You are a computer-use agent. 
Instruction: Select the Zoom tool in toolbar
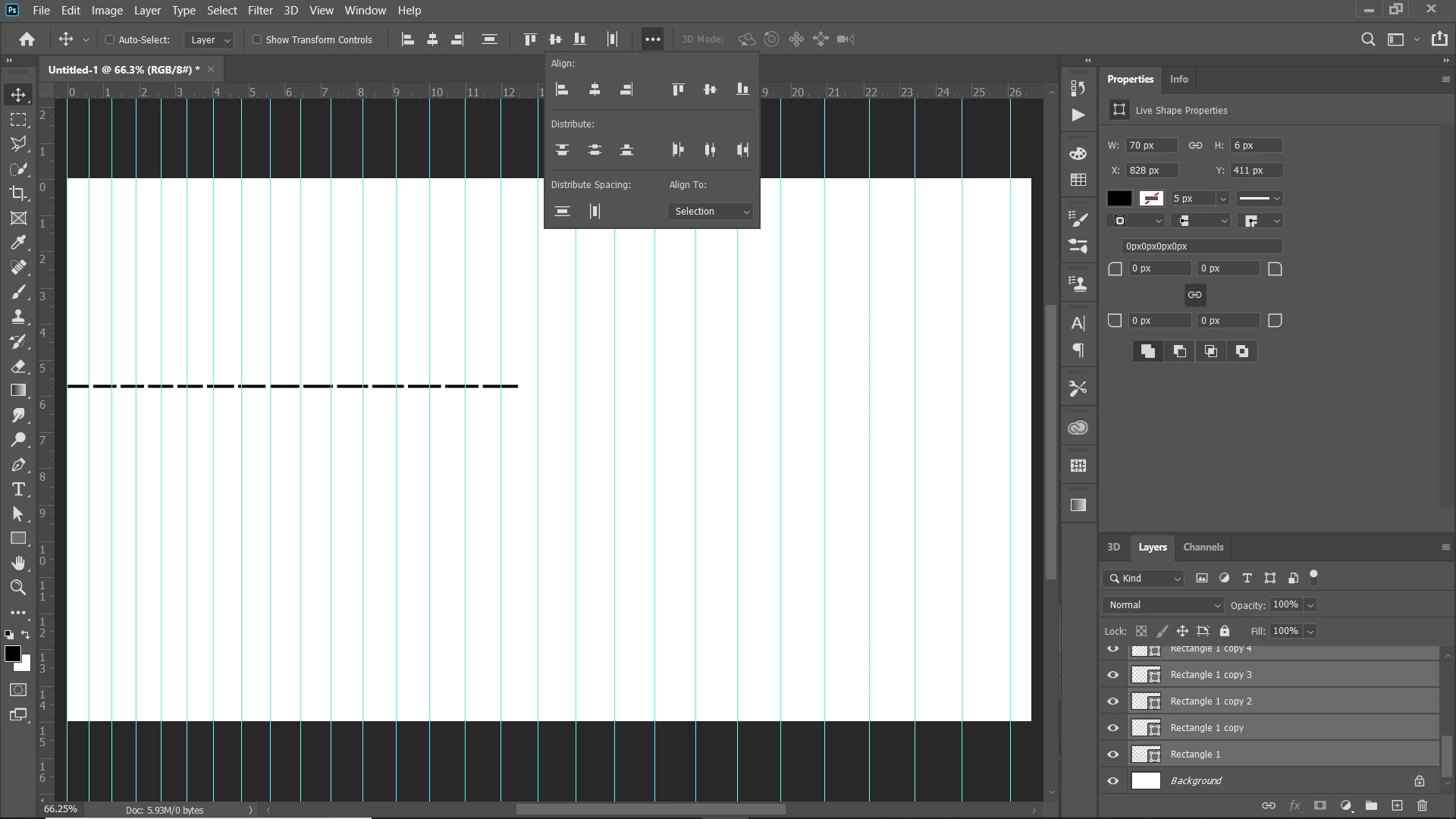coord(19,588)
